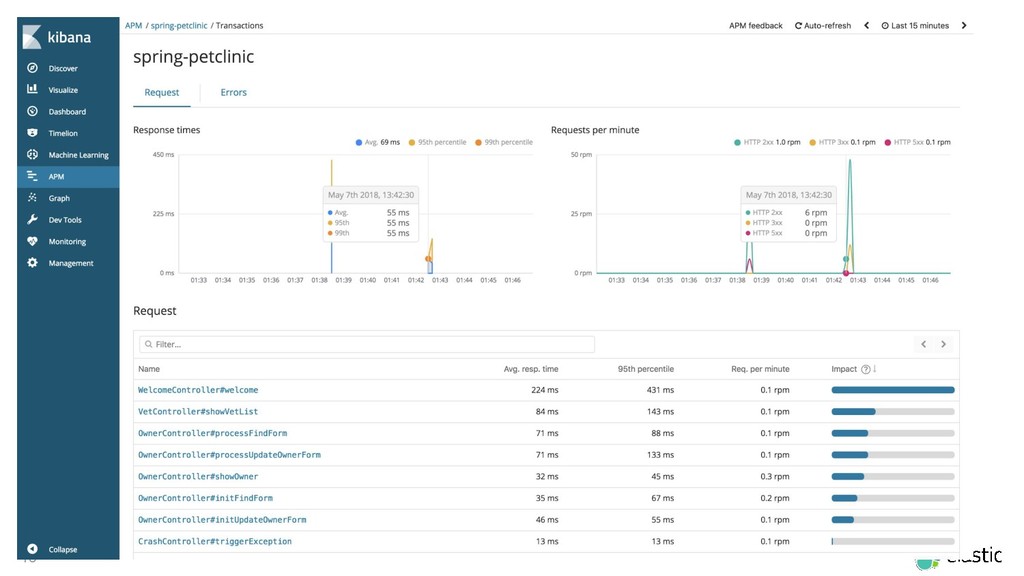Viewport: 1024px width, 576px height.
Task: Go to next page of request table
Action: [943, 344]
